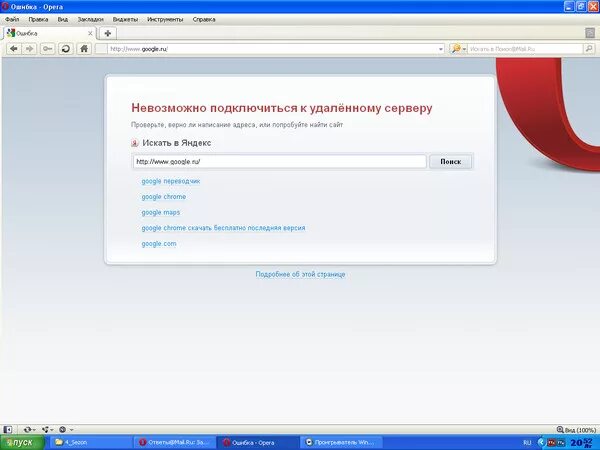This screenshot has width=600, height=450.
Task: Open the Виджеты menu
Action: pos(125,19)
